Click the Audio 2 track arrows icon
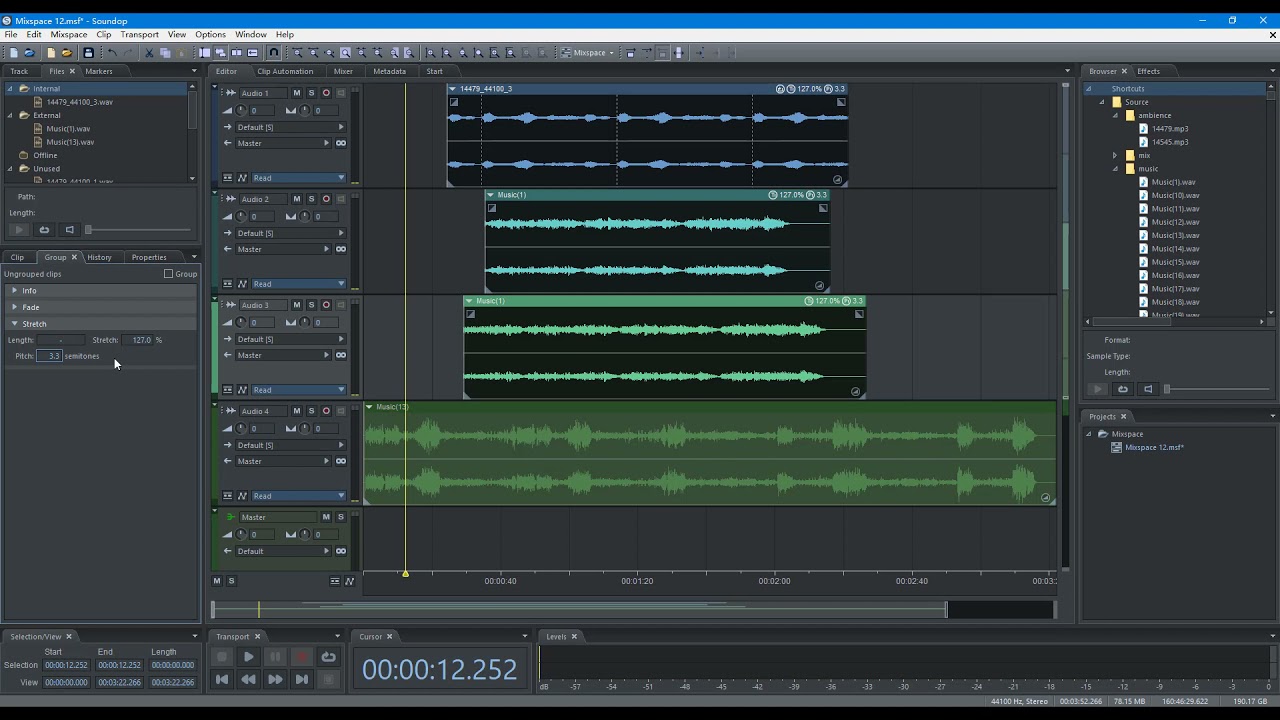The height and width of the screenshot is (720, 1280). click(x=231, y=199)
